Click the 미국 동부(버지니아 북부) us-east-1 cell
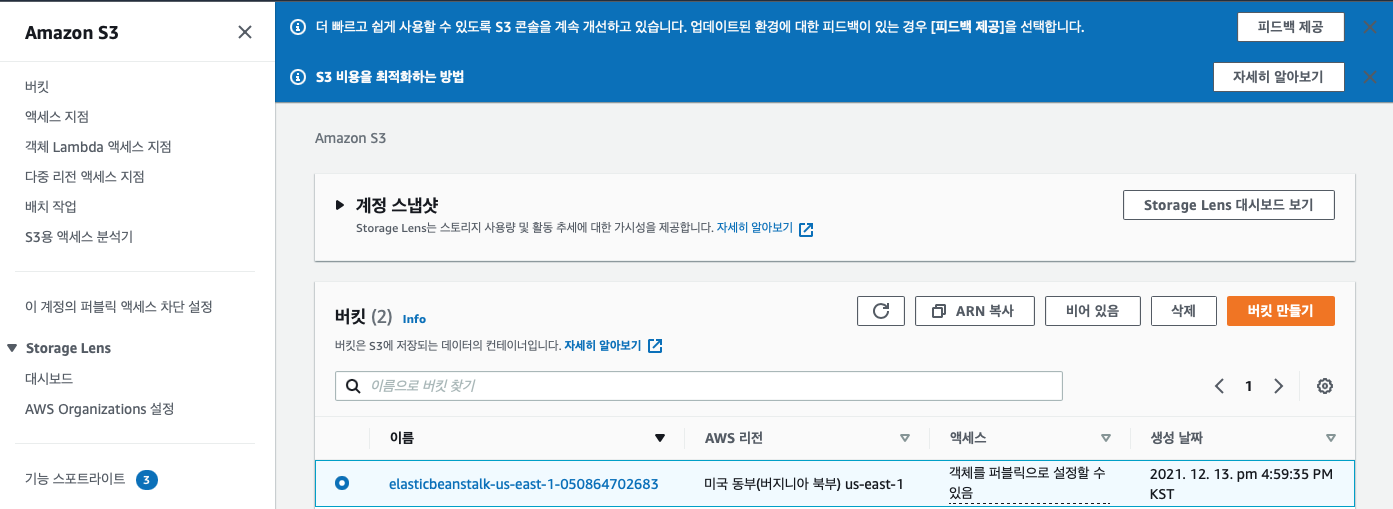Image resolution: width=1393 pixels, height=509 pixels. tap(804, 484)
